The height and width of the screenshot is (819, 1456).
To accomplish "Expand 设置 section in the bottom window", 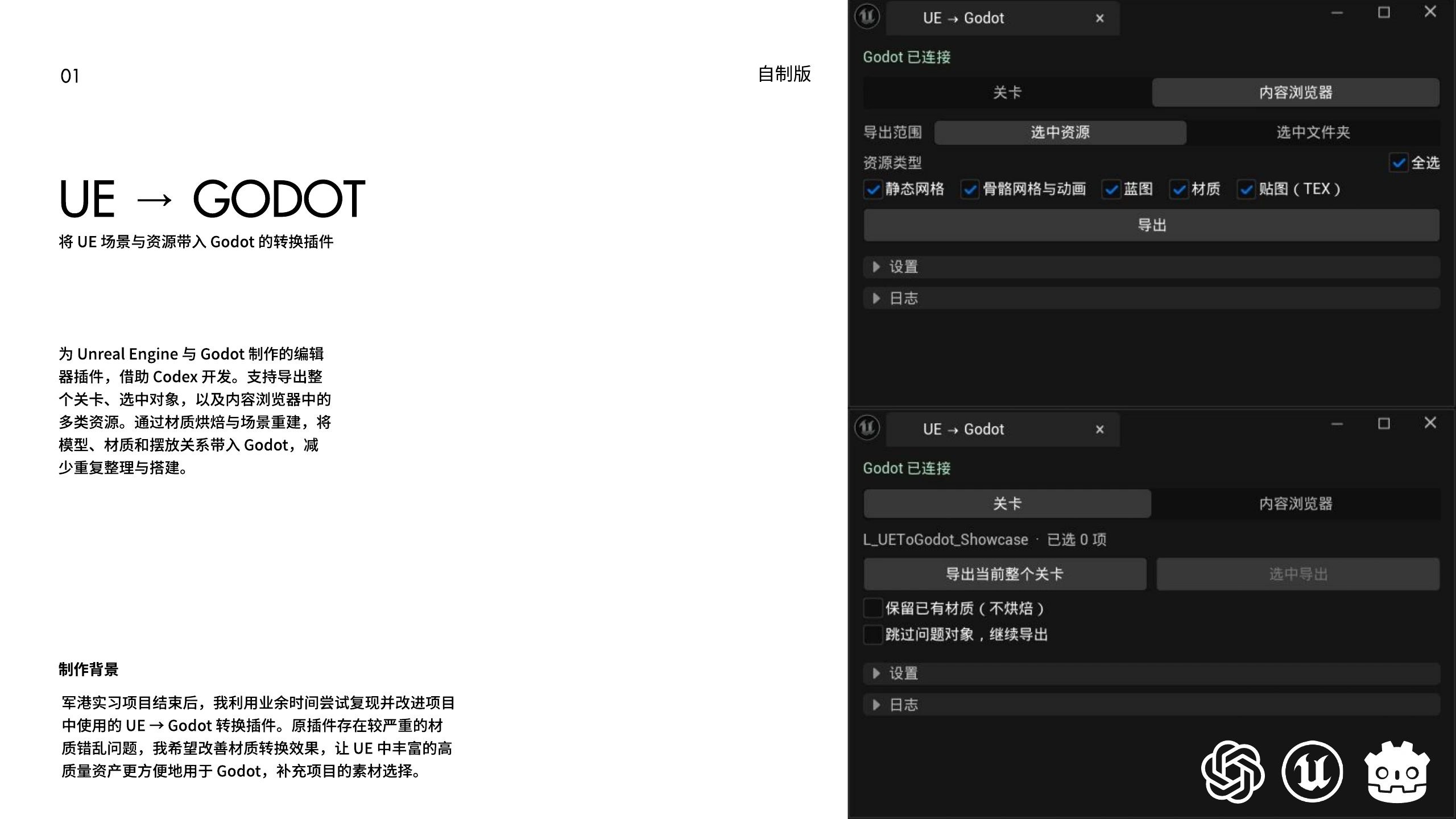I will click(x=1152, y=673).
